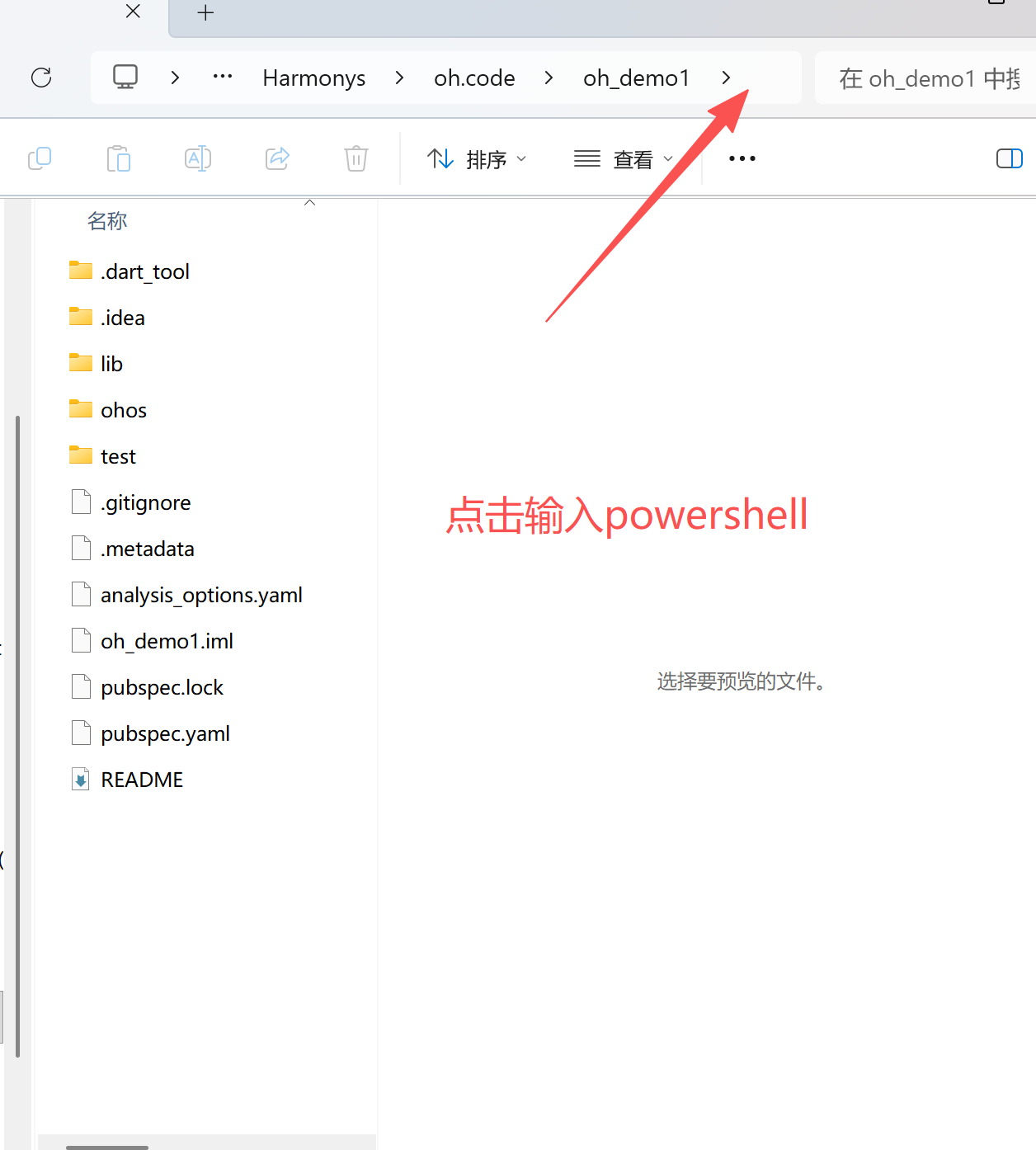Open the See more ellipsis menu in toolbar
Viewport: 1036px width, 1150px height.
742,158
